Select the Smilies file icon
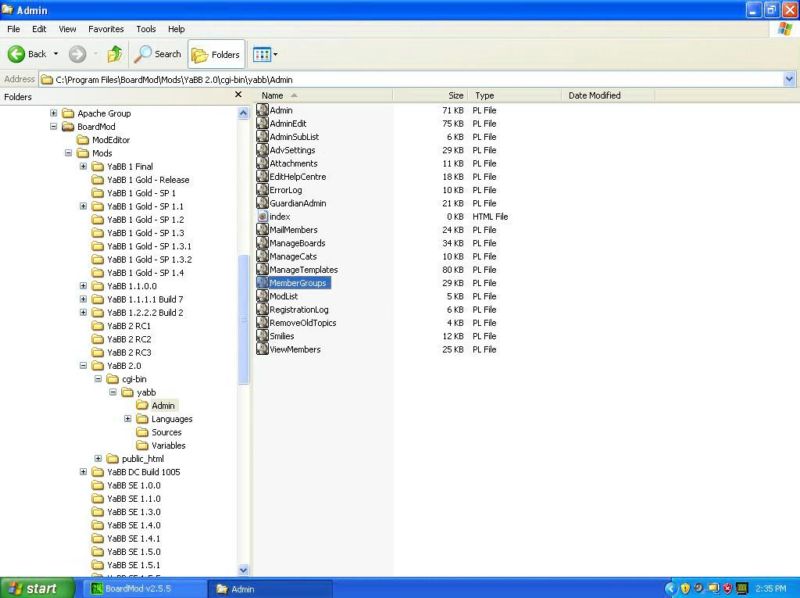The width and height of the screenshot is (800, 598). [262, 336]
